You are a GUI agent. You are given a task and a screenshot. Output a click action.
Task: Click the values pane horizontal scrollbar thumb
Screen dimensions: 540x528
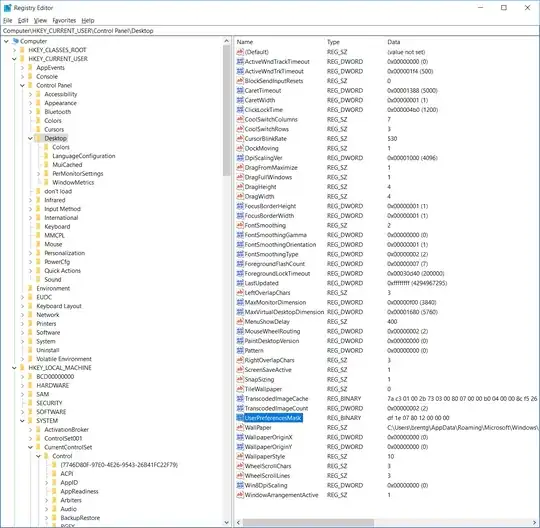click(x=308, y=522)
